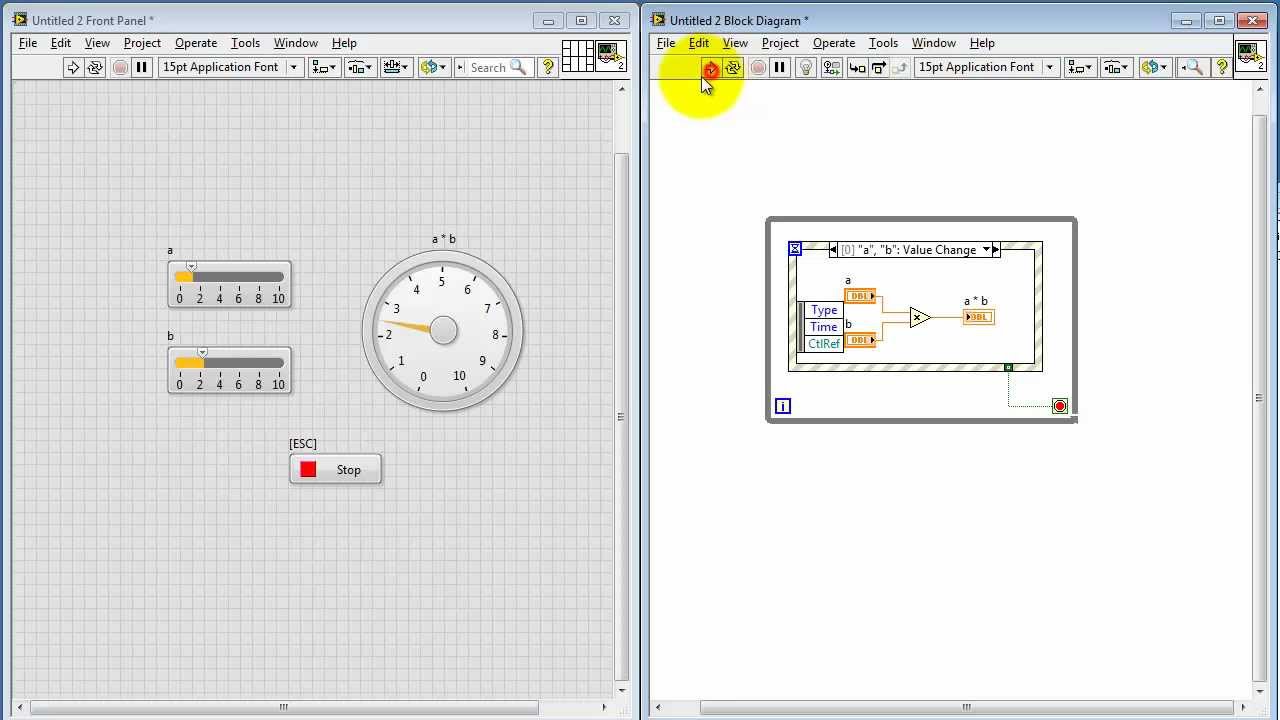1280x720 pixels.
Task: Click the Time event data node
Action: click(x=824, y=327)
